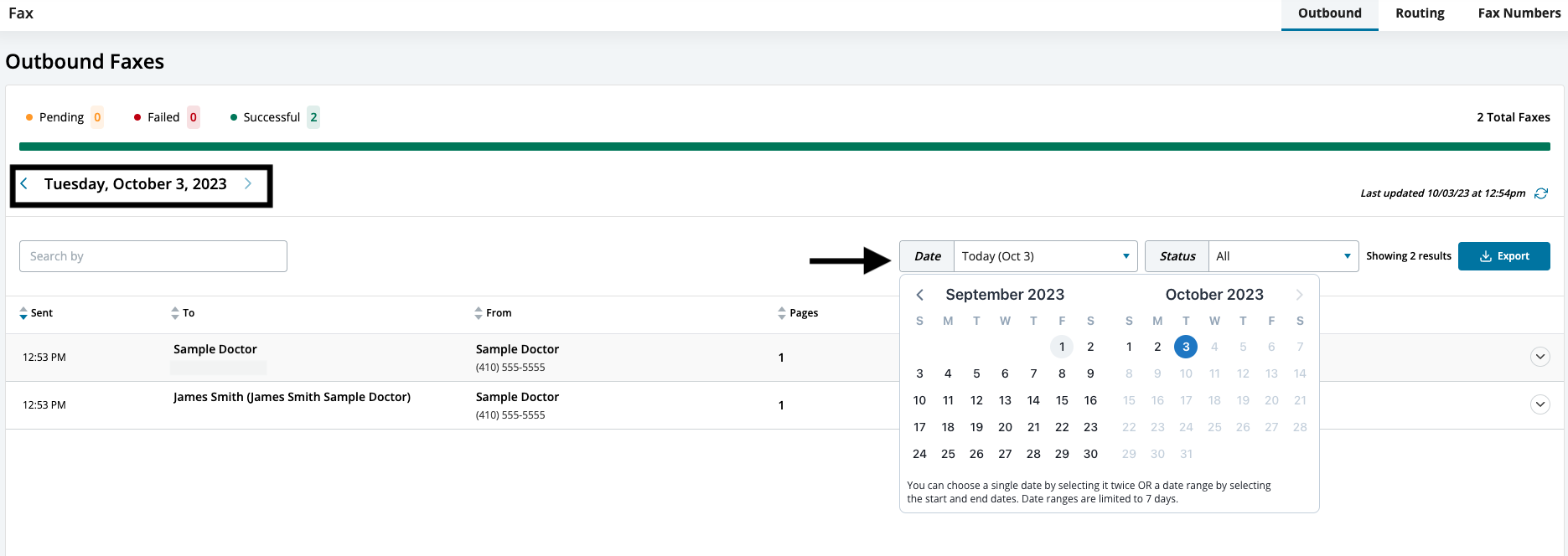
Task: Go to next day using right chevron
Action: (x=248, y=184)
